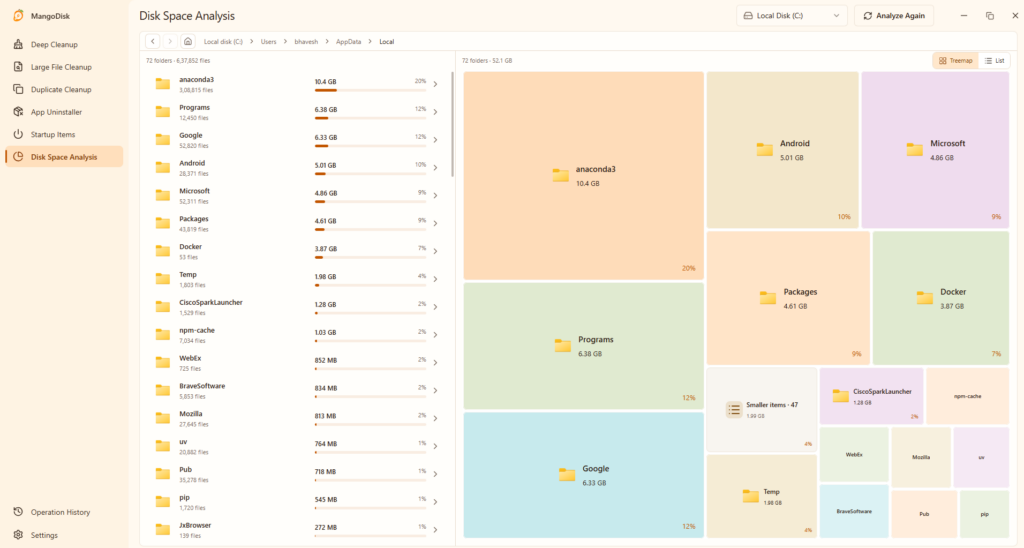Open Operation History from the sidebar
Screen dimensions: 1024x548
click(63, 512)
